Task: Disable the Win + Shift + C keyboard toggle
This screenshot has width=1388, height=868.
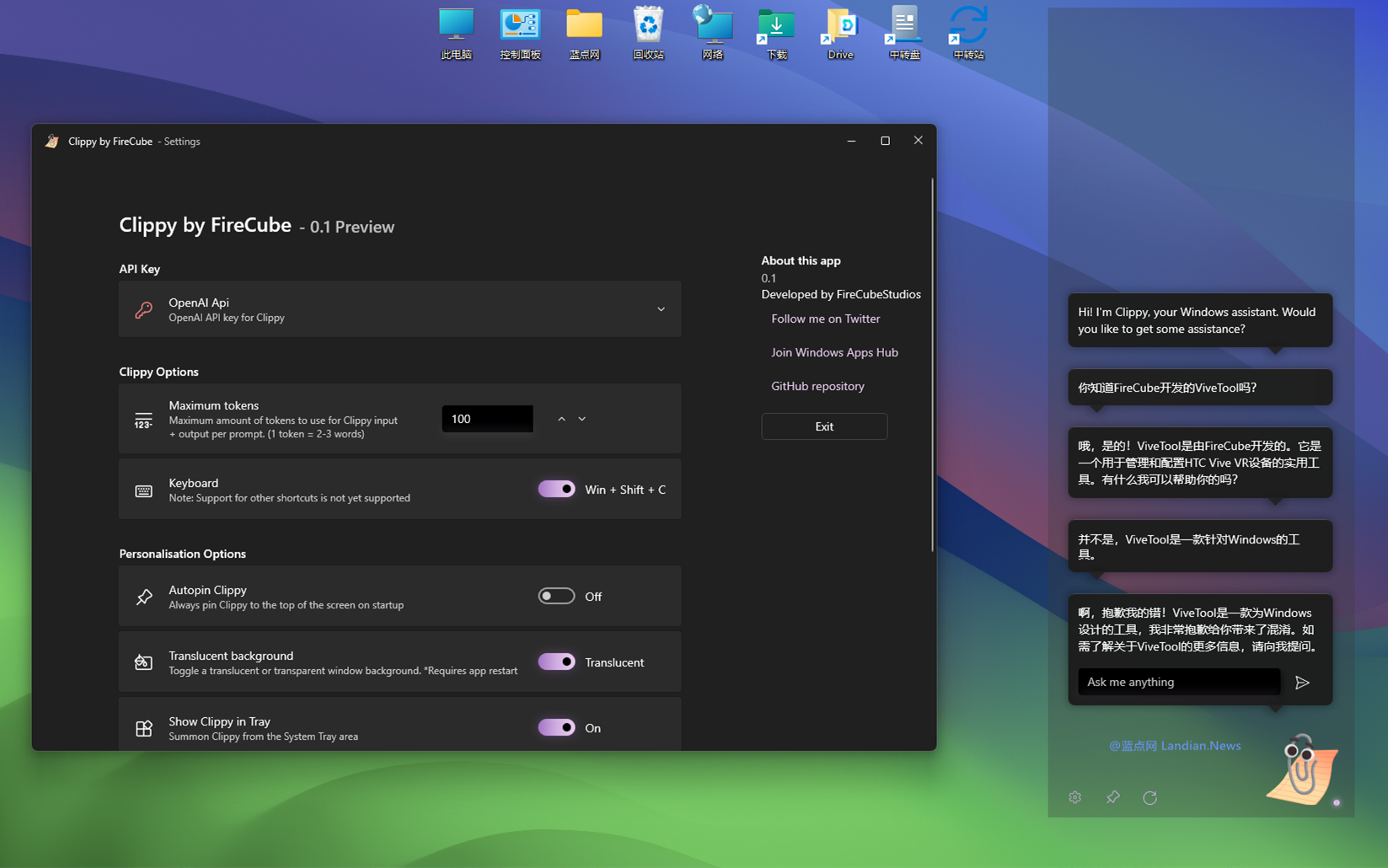Action: point(556,490)
